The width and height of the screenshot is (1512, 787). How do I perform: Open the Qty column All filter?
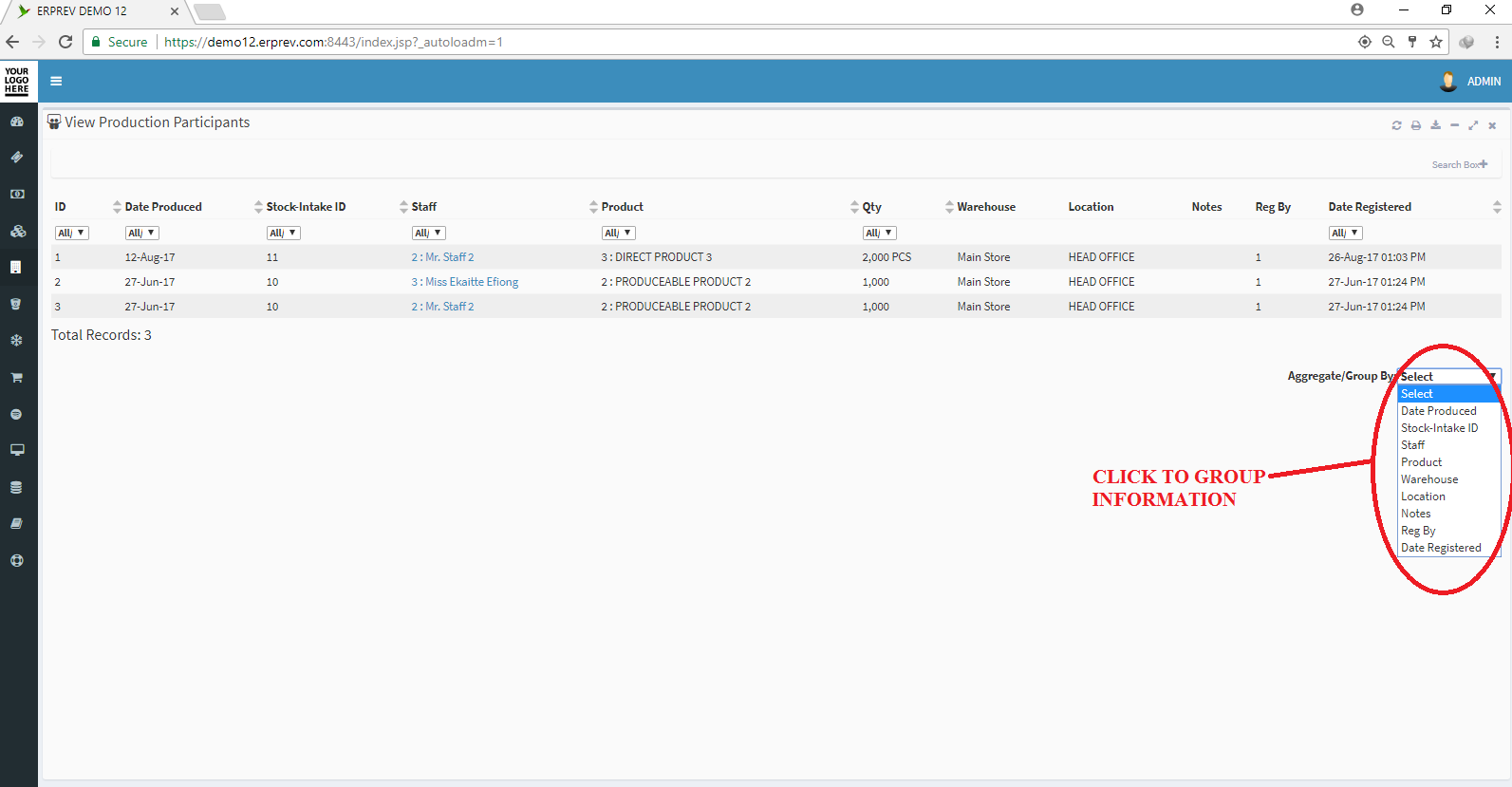tap(879, 233)
